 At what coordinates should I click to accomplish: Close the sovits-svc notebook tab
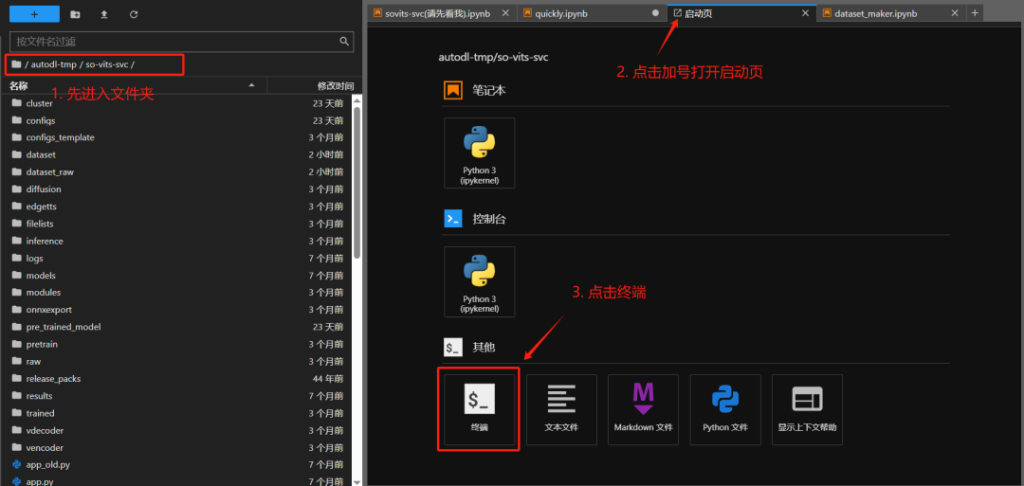504,13
